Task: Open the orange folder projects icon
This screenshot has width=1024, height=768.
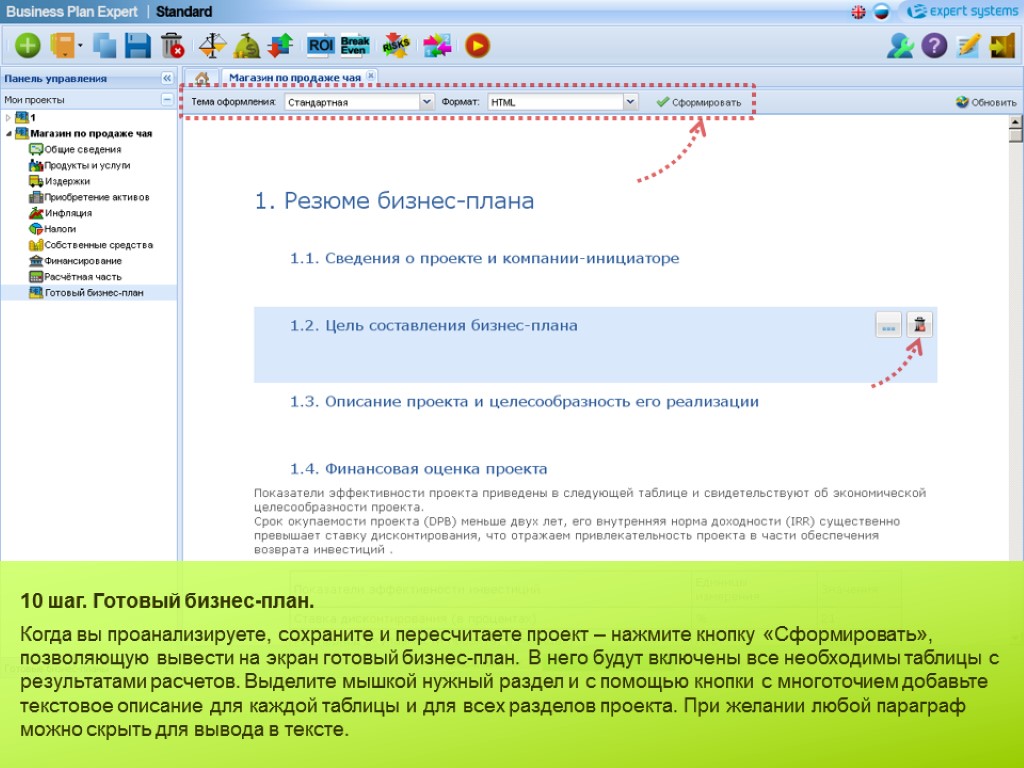Action: (x=63, y=46)
